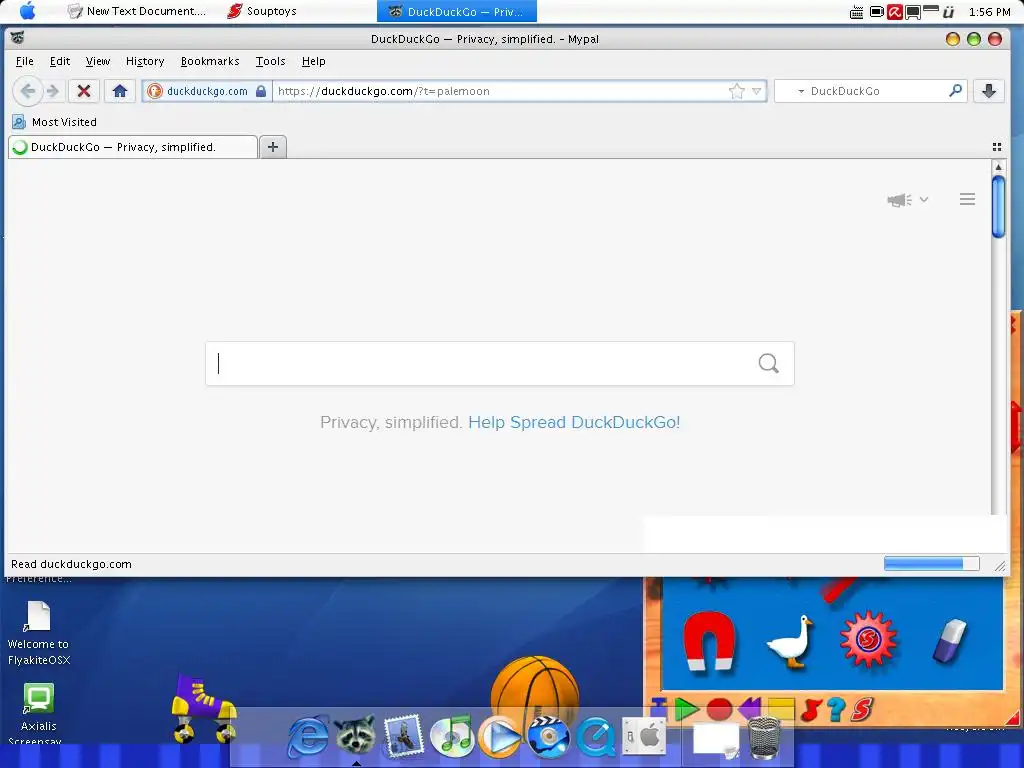Click the purple rewind arrows in Souptoys
This screenshot has height=768, width=1024.
coord(750,709)
